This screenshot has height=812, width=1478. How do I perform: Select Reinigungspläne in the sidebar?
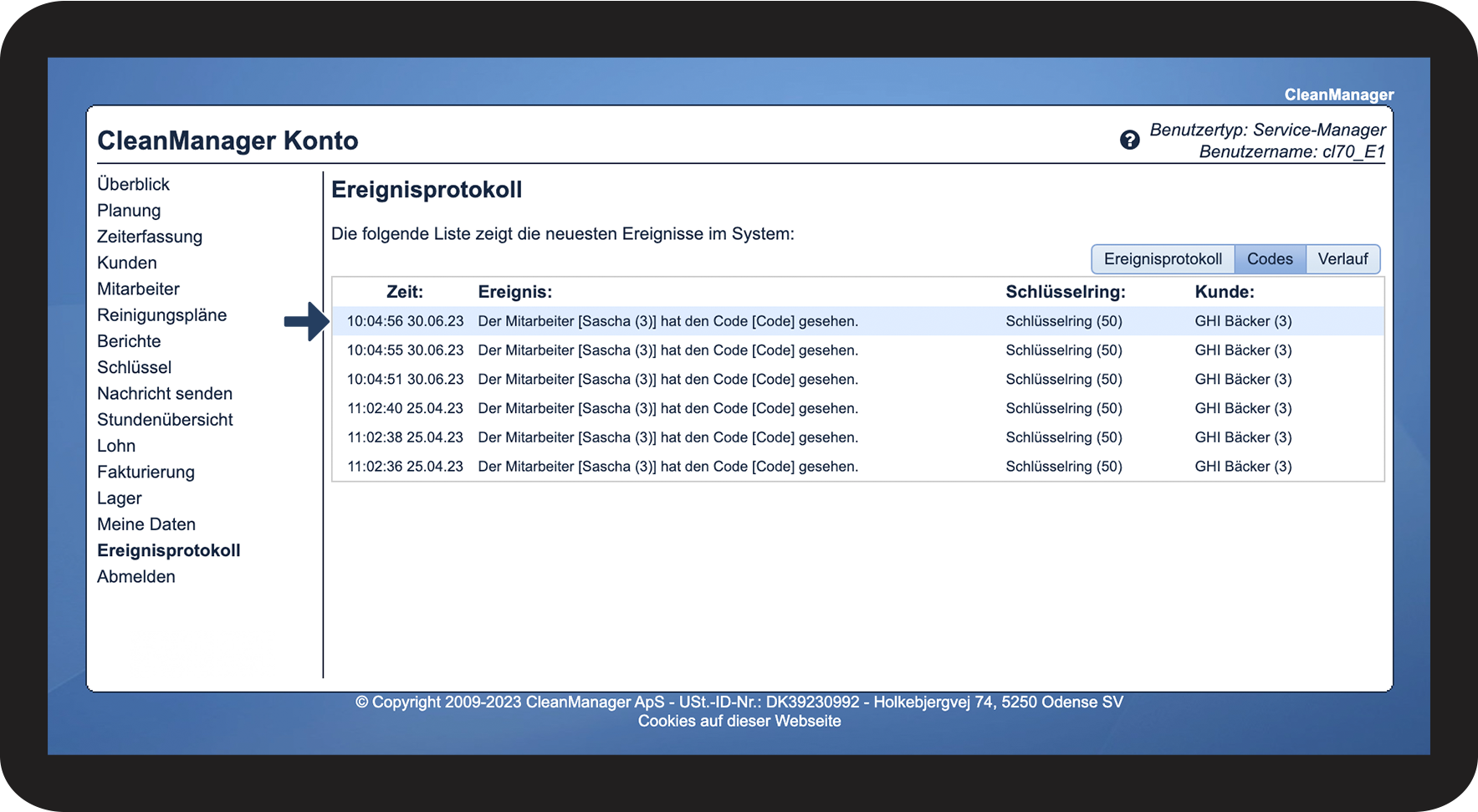(x=161, y=315)
